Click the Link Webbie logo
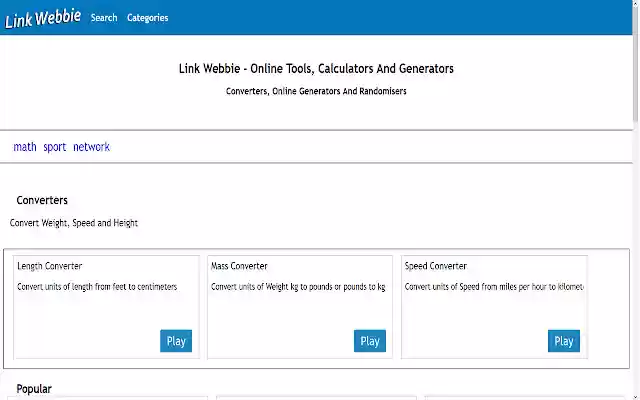 43,18
